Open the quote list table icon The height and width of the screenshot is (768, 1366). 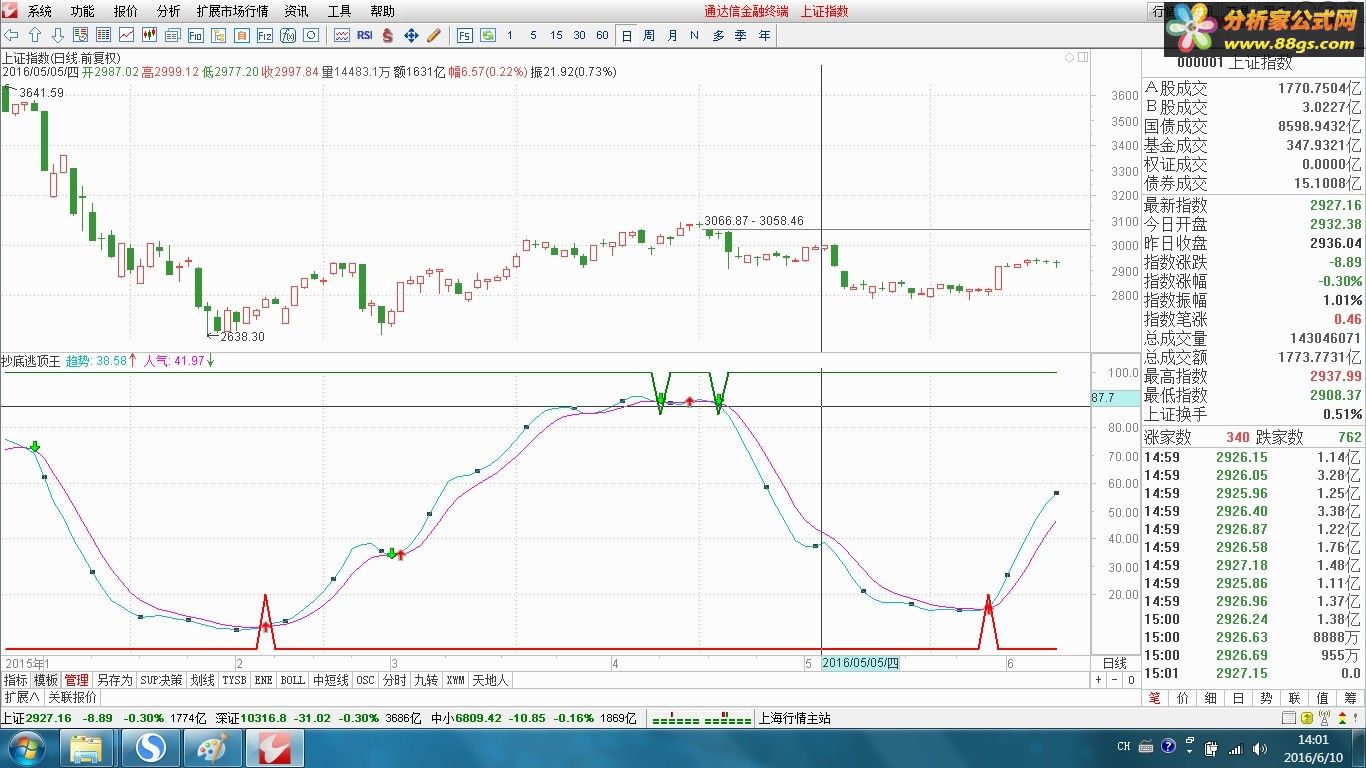(x=103, y=35)
